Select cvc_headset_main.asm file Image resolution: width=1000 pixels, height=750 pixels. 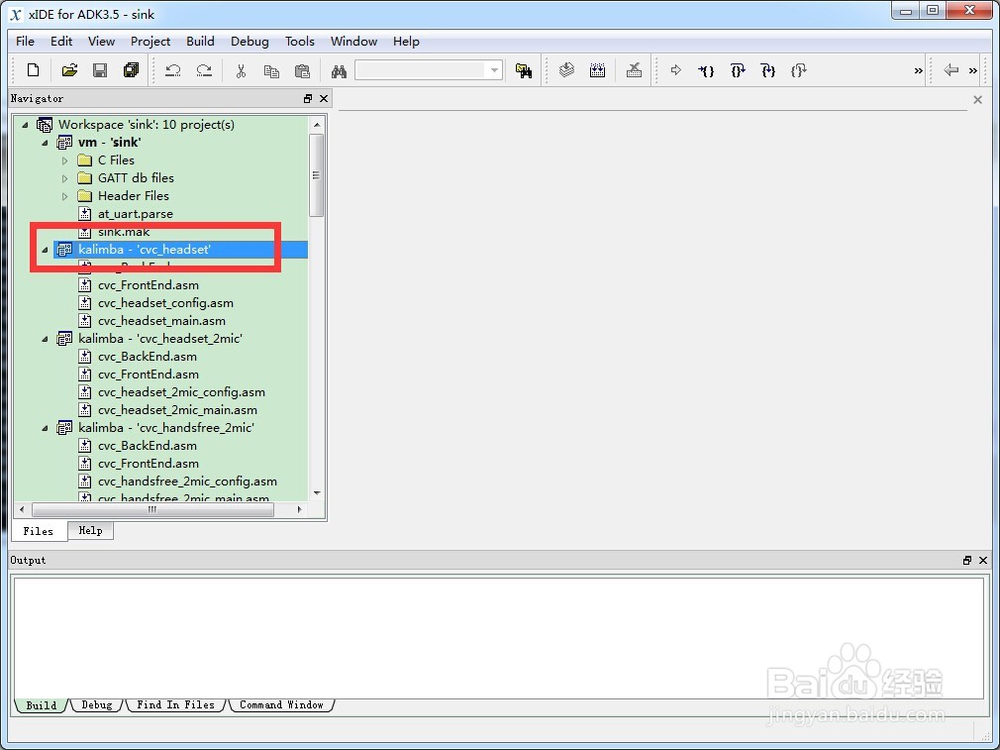click(161, 321)
